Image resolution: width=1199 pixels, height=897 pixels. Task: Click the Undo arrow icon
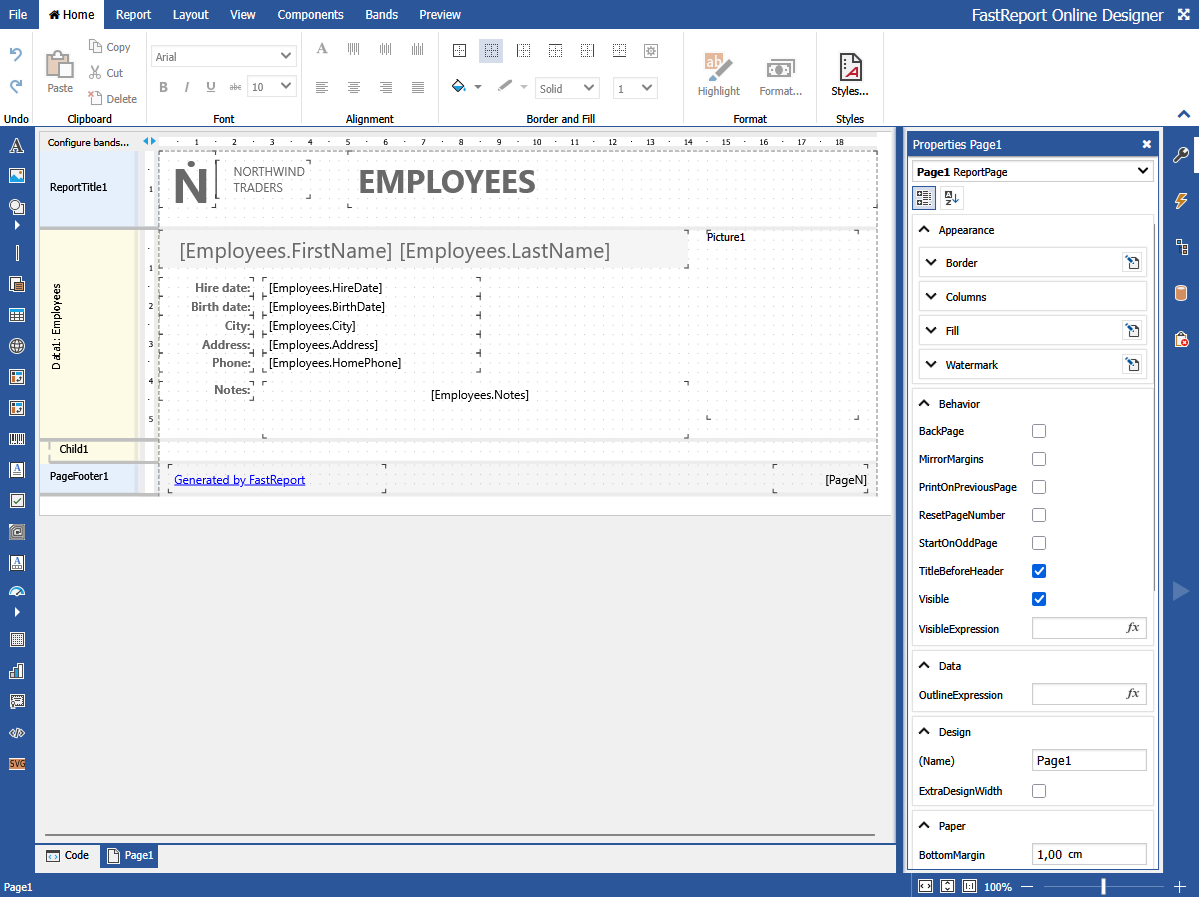(x=16, y=55)
